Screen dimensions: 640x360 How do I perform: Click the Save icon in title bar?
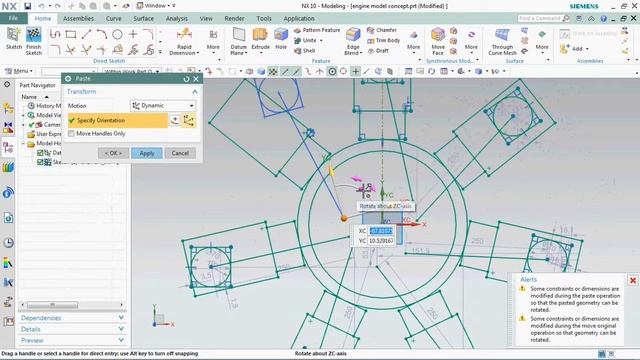point(27,6)
